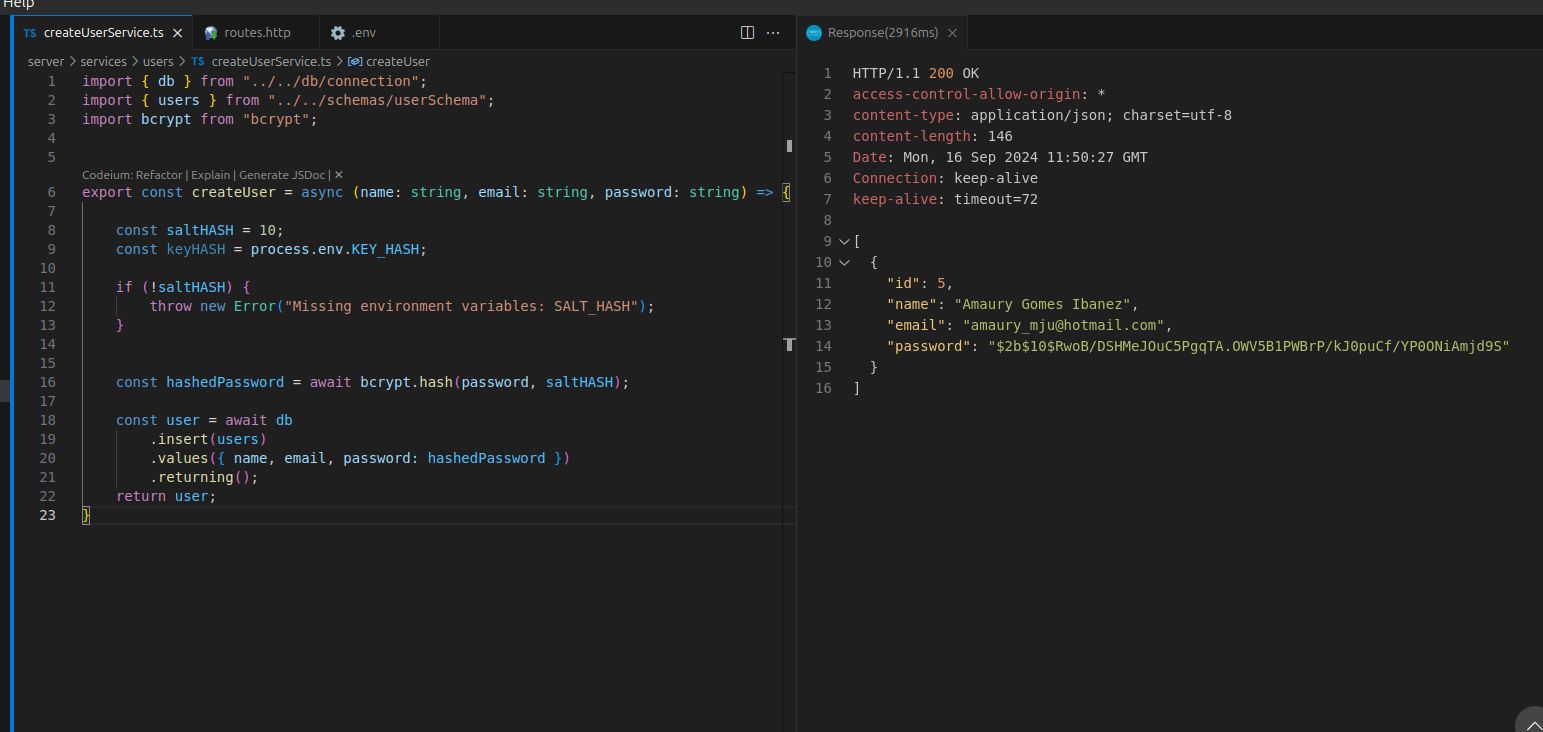Click the createUser symbol icon in breadcrumb
Image resolution: width=1543 pixels, height=732 pixels.
pyautogui.click(x=355, y=62)
